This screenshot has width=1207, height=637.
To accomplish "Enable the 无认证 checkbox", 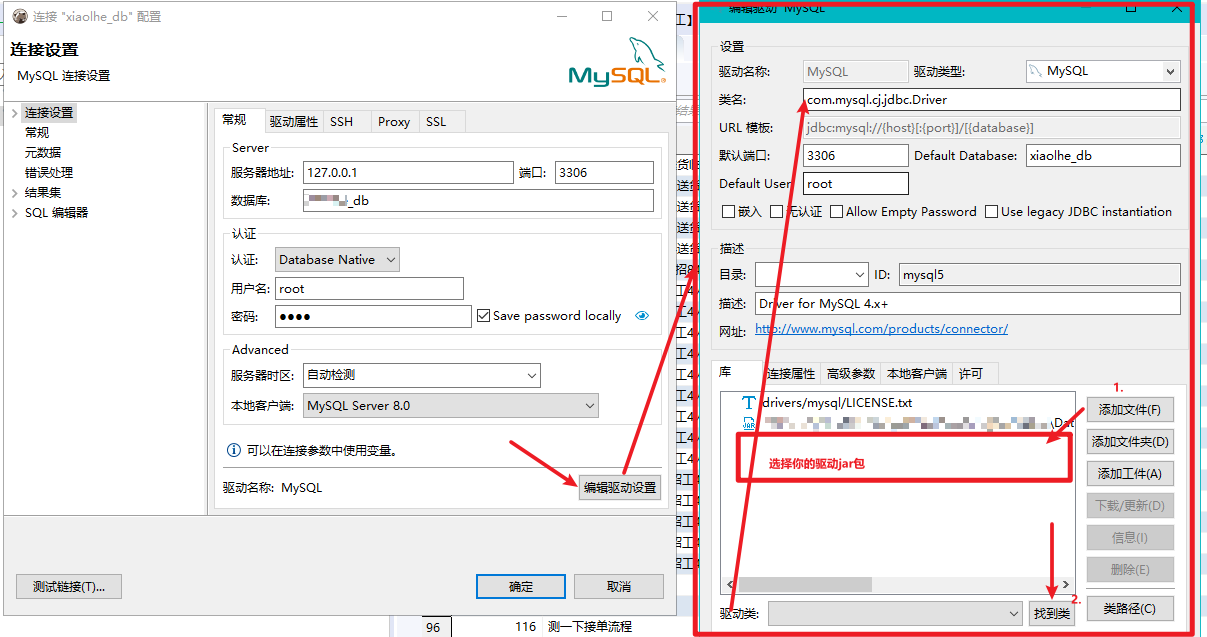I will pos(775,212).
